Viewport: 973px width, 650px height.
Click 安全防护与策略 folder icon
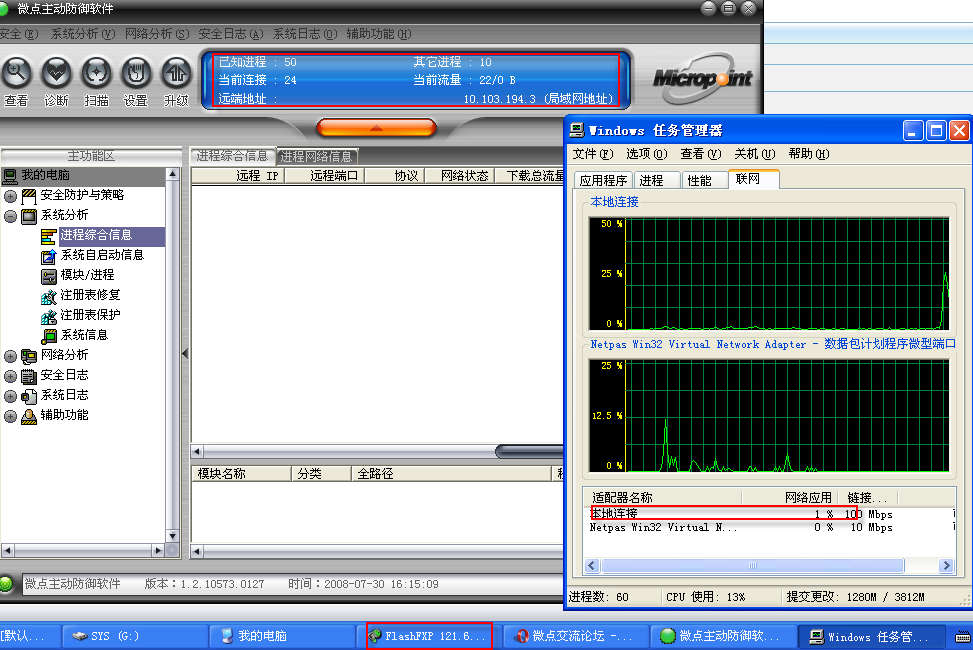click(x=29, y=196)
